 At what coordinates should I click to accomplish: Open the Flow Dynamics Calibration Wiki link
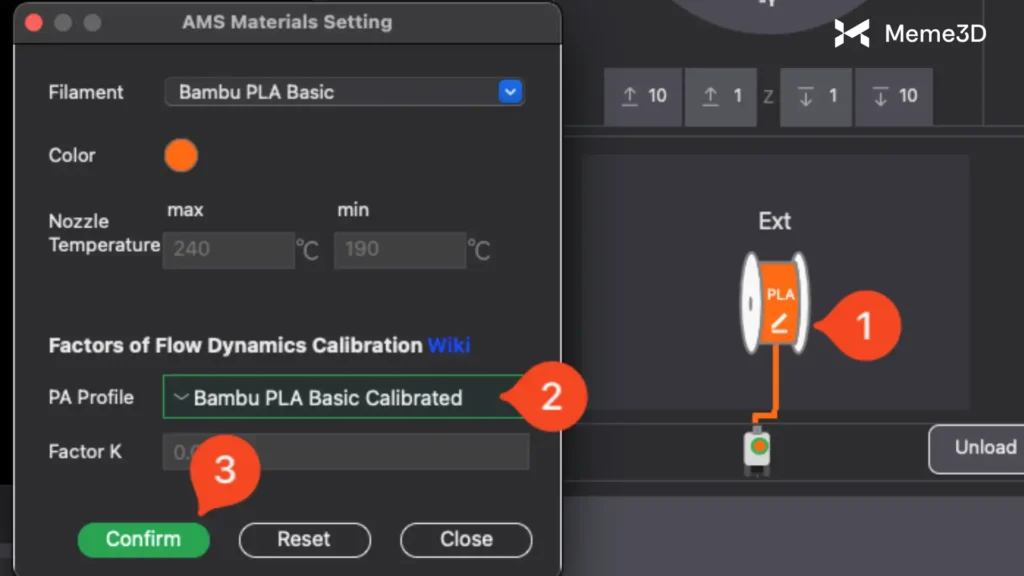point(449,345)
